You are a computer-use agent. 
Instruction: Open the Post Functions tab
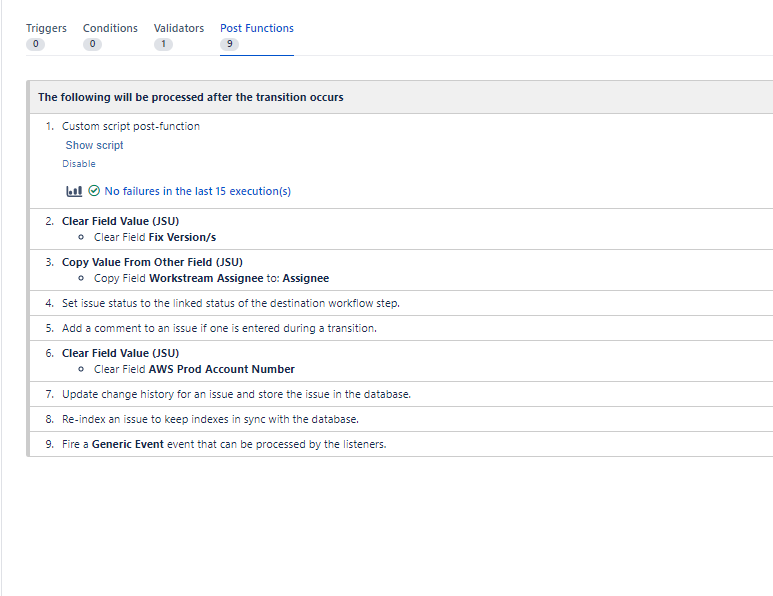[257, 28]
